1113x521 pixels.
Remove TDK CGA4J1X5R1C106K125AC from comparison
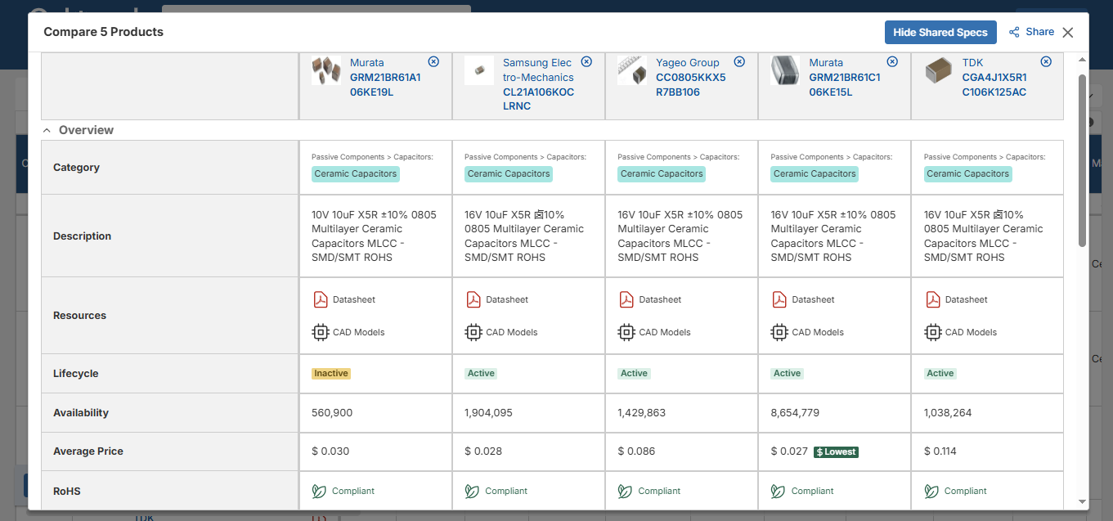[1046, 62]
